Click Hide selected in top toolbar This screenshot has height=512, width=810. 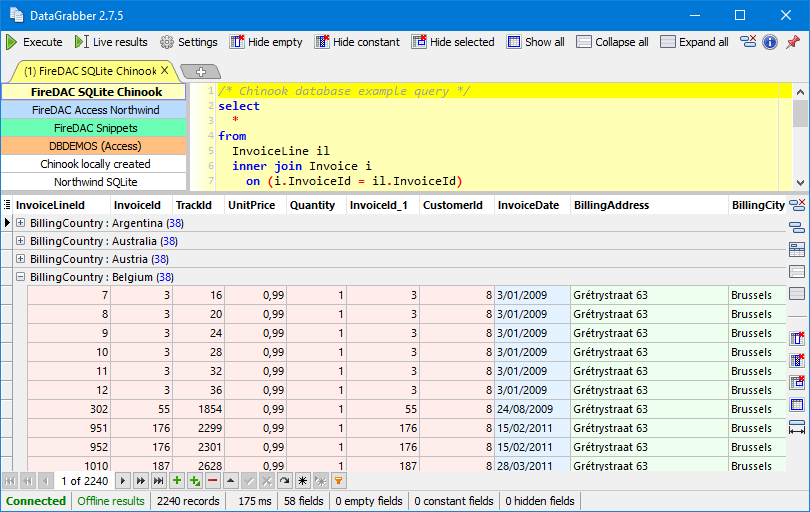(453, 42)
